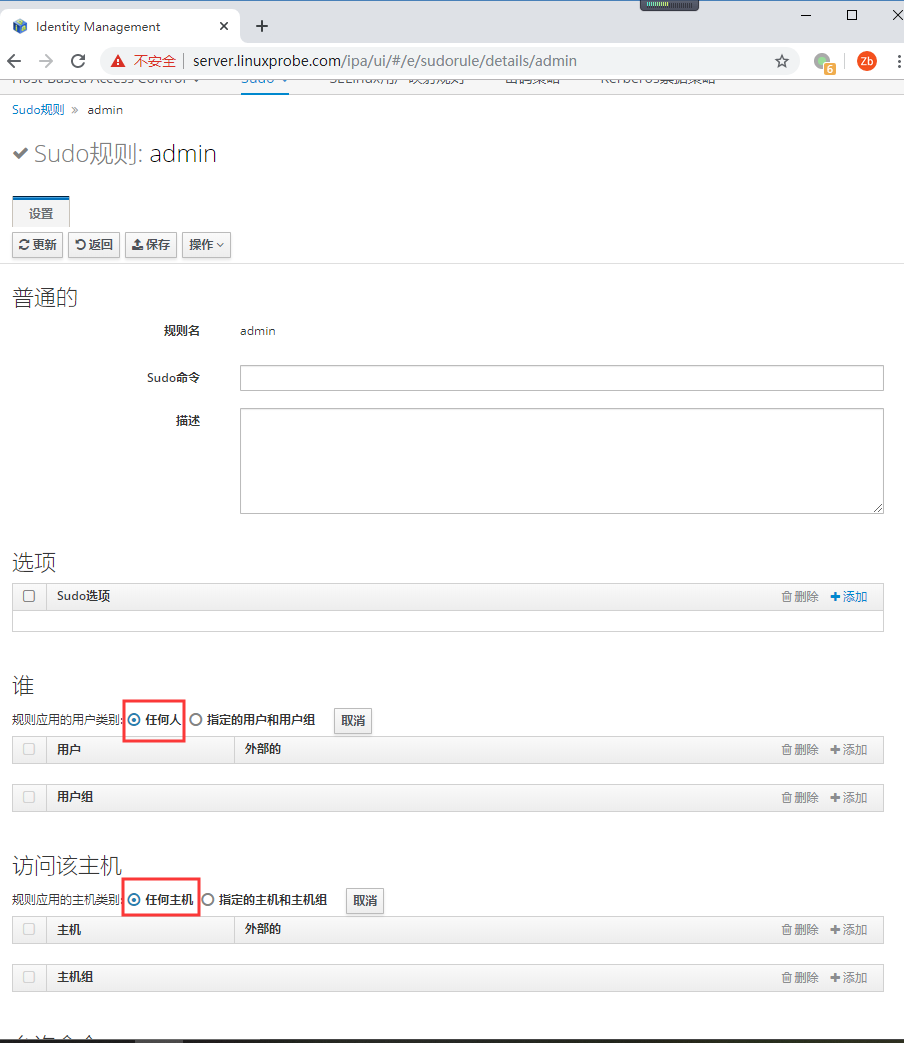
Task: Click 删除 in the 主机组 table
Action: pos(800,978)
